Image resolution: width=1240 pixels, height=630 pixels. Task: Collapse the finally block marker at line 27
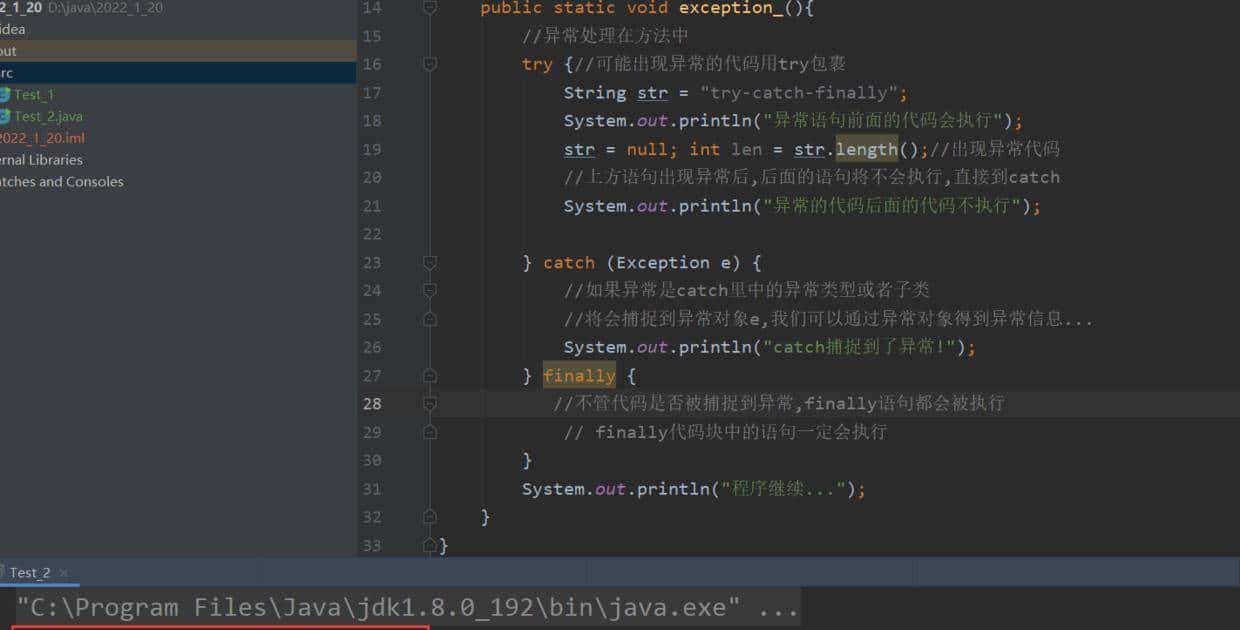[430, 375]
